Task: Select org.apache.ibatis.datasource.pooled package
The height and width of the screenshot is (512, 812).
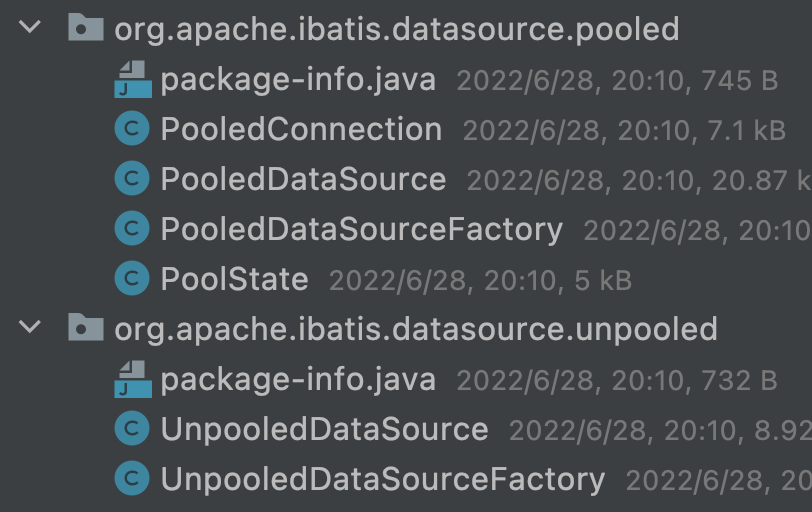Action: point(396,29)
